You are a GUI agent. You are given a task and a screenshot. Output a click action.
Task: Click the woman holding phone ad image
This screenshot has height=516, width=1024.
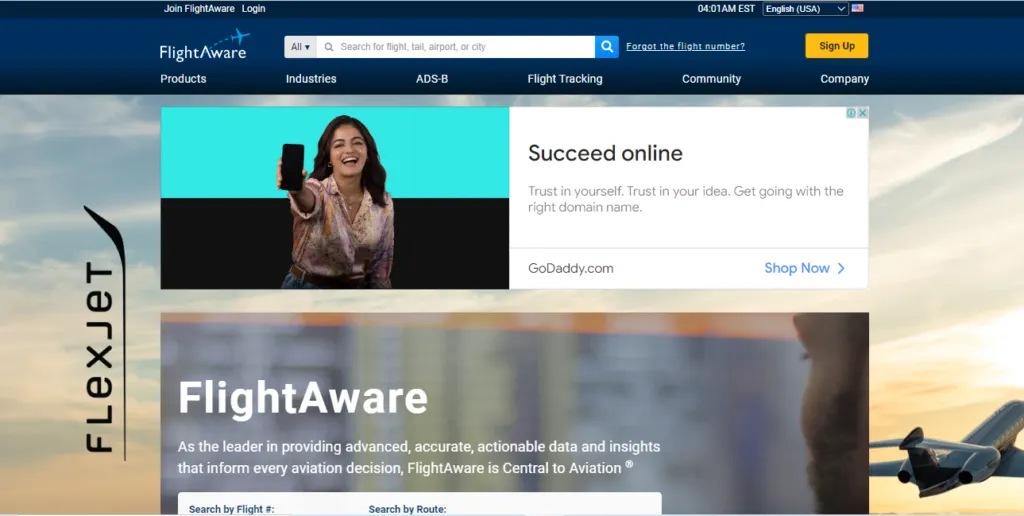coord(335,198)
